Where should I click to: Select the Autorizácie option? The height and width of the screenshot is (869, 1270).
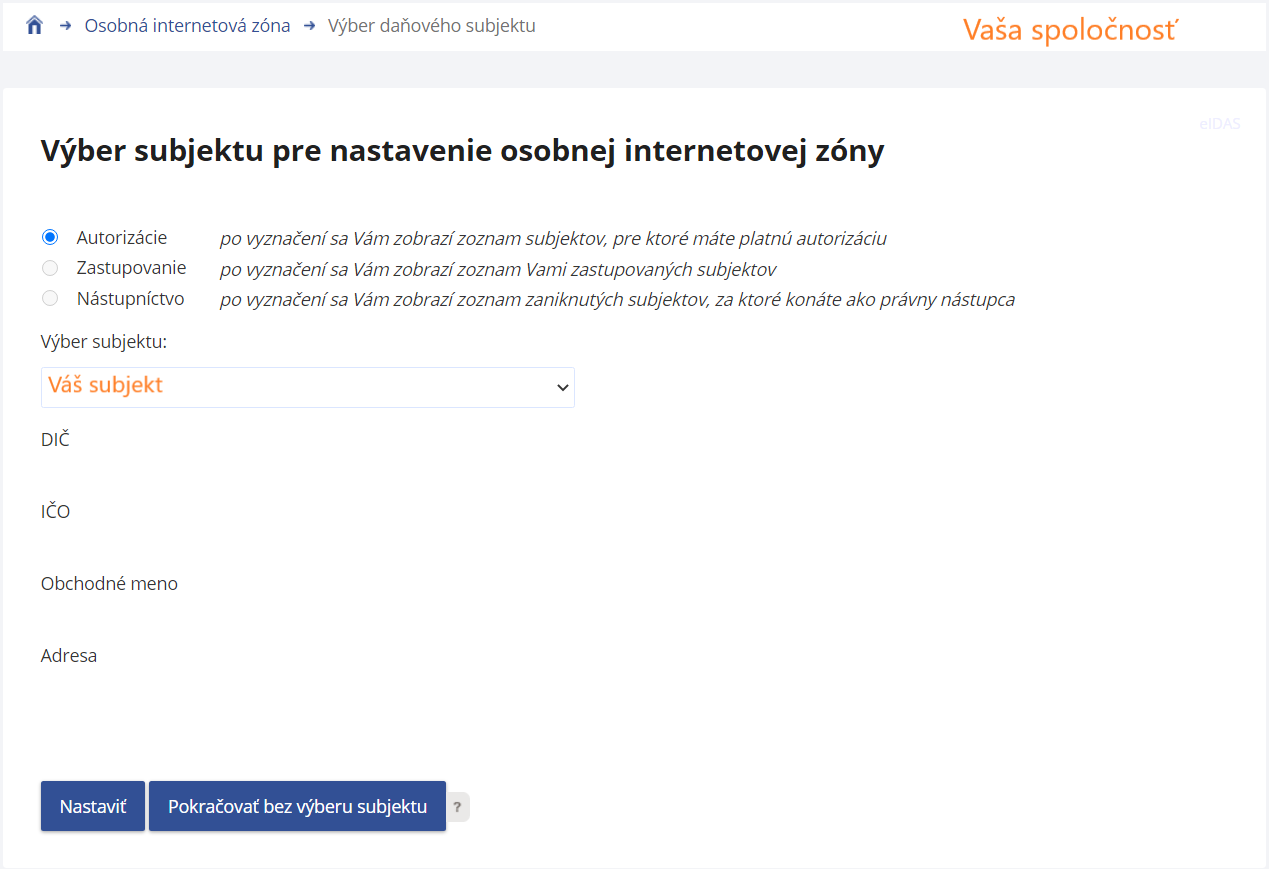(x=50, y=236)
